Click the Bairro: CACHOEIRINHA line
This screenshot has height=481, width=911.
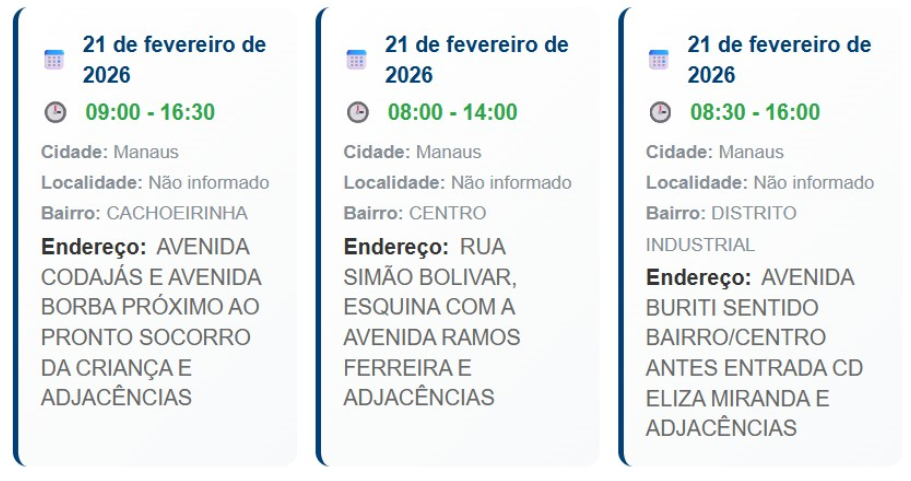144,213
